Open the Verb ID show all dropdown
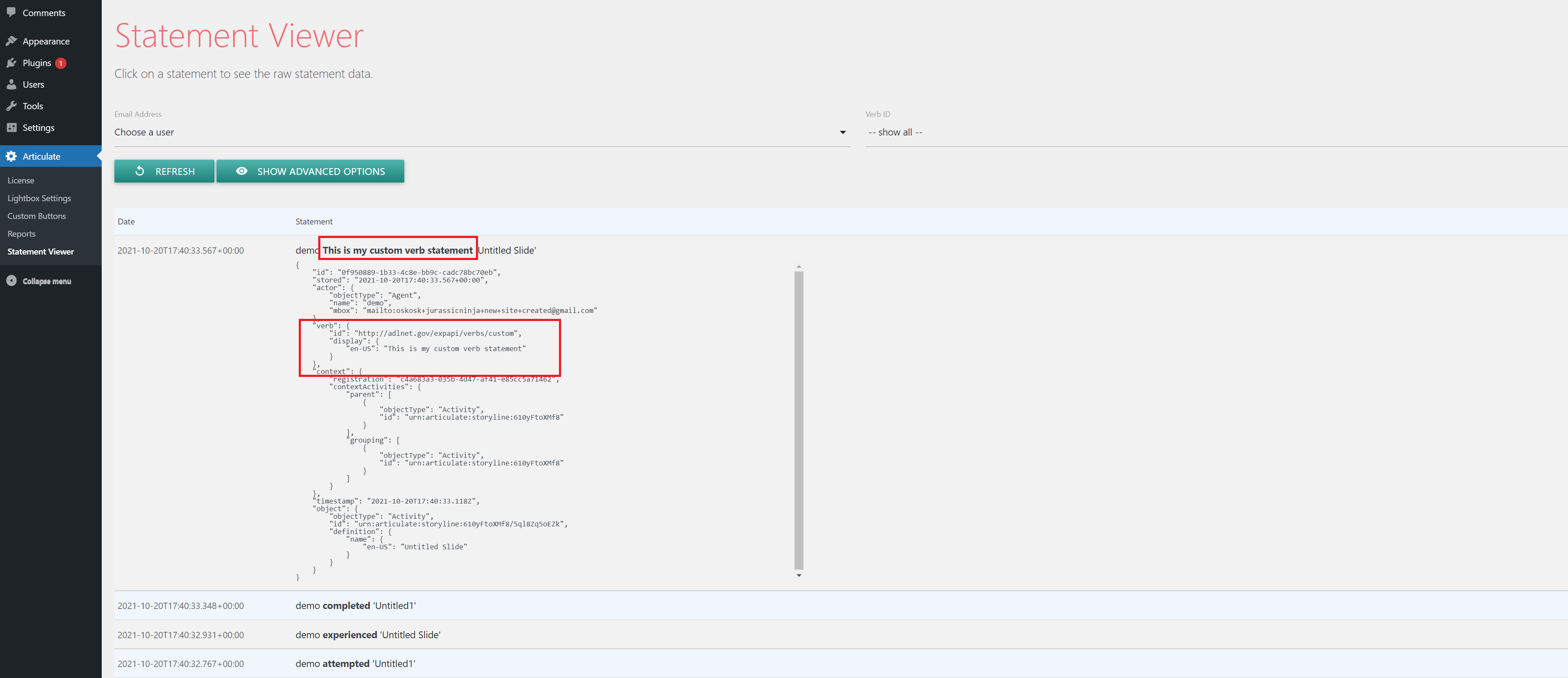The width and height of the screenshot is (1568, 678). point(1216,132)
